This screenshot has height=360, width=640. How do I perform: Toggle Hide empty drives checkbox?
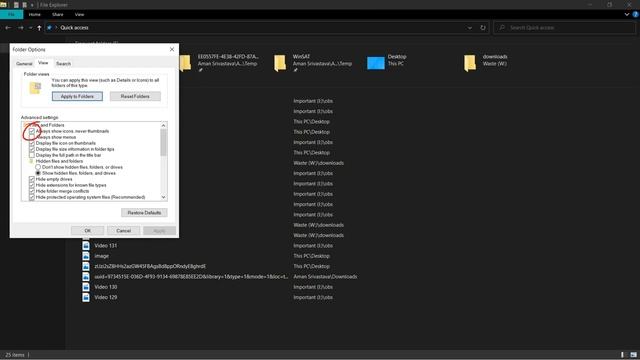point(32,179)
